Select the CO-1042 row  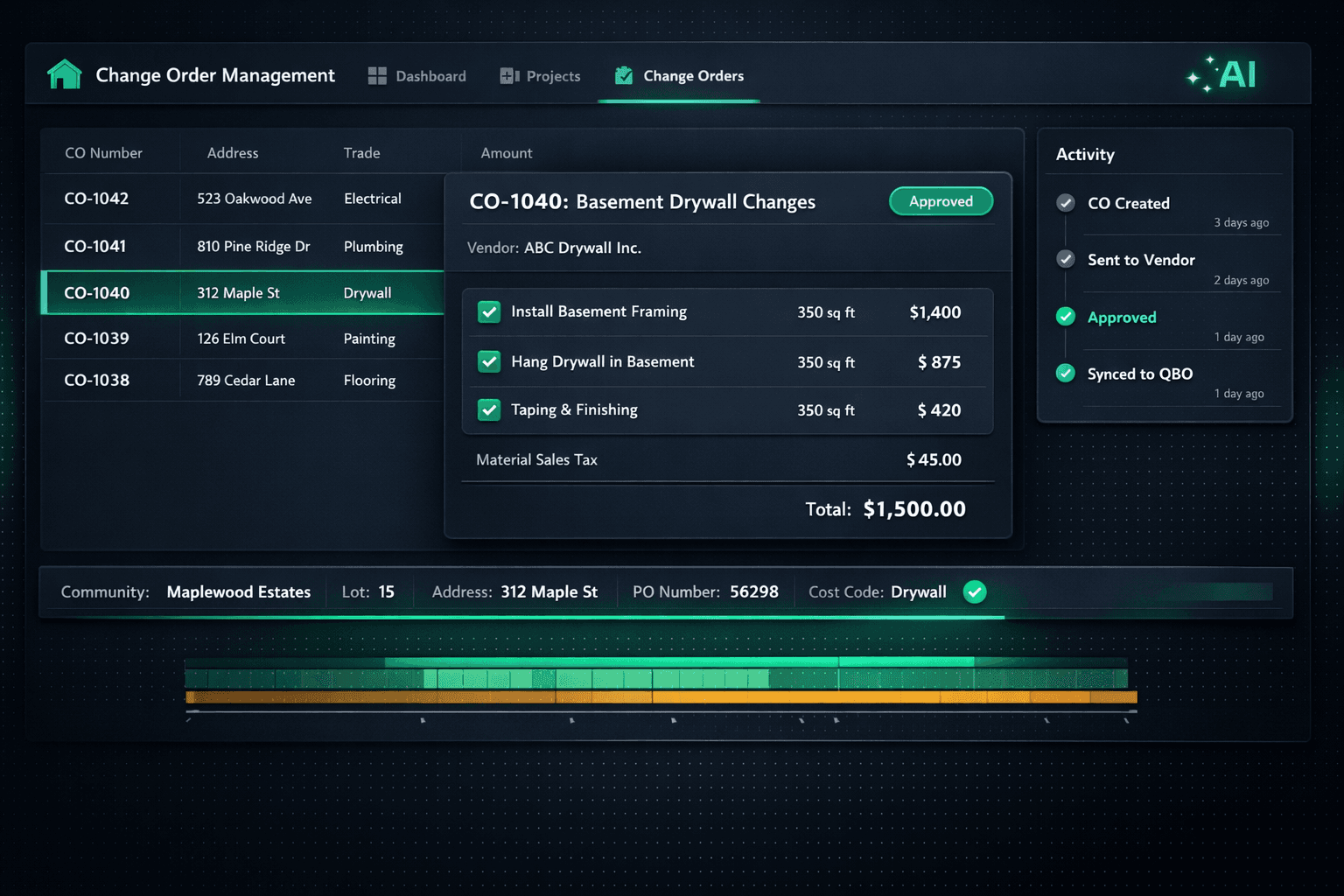[x=243, y=199]
